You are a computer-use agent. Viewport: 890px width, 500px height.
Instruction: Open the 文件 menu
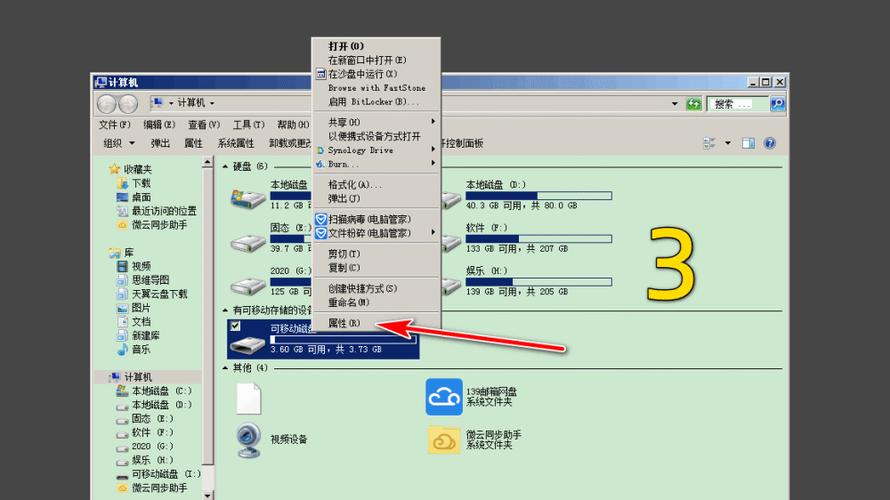click(x=114, y=124)
